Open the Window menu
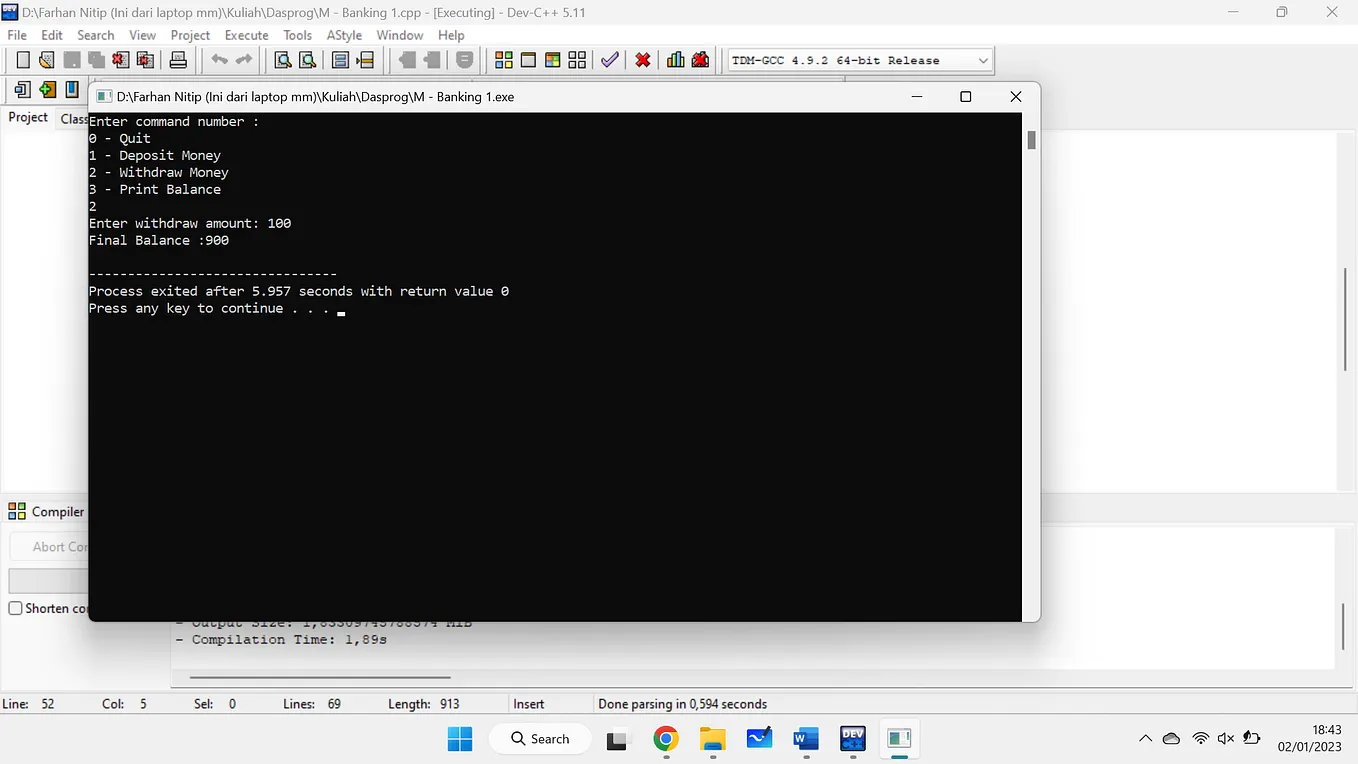Viewport: 1358px width, 764px height. [400, 35]
